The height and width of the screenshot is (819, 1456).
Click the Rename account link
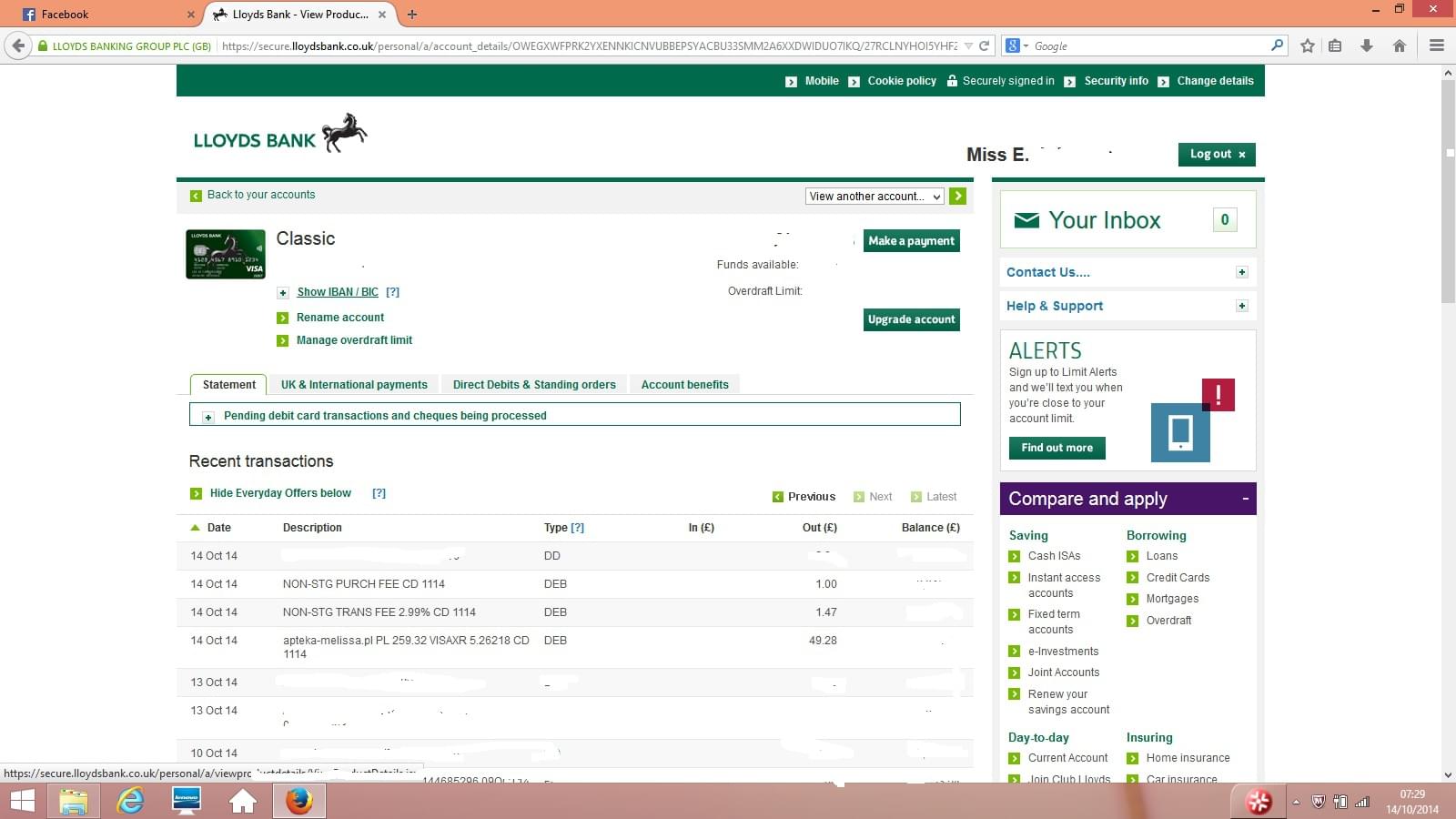(340, 318)
